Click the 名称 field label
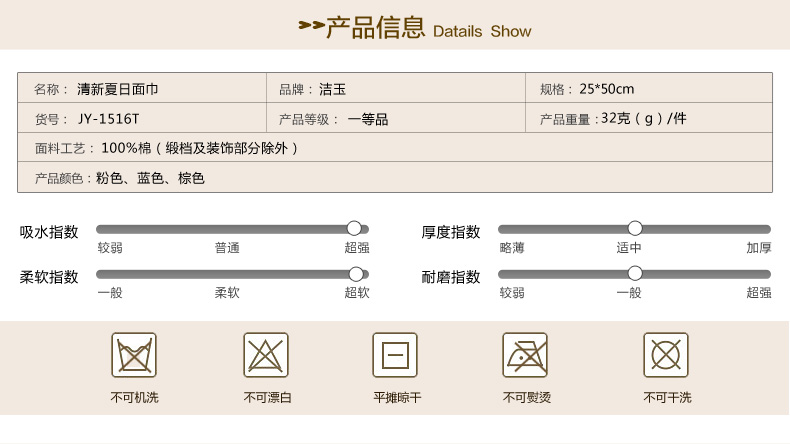This screenshot has width=790, height=444. [51, 89]
